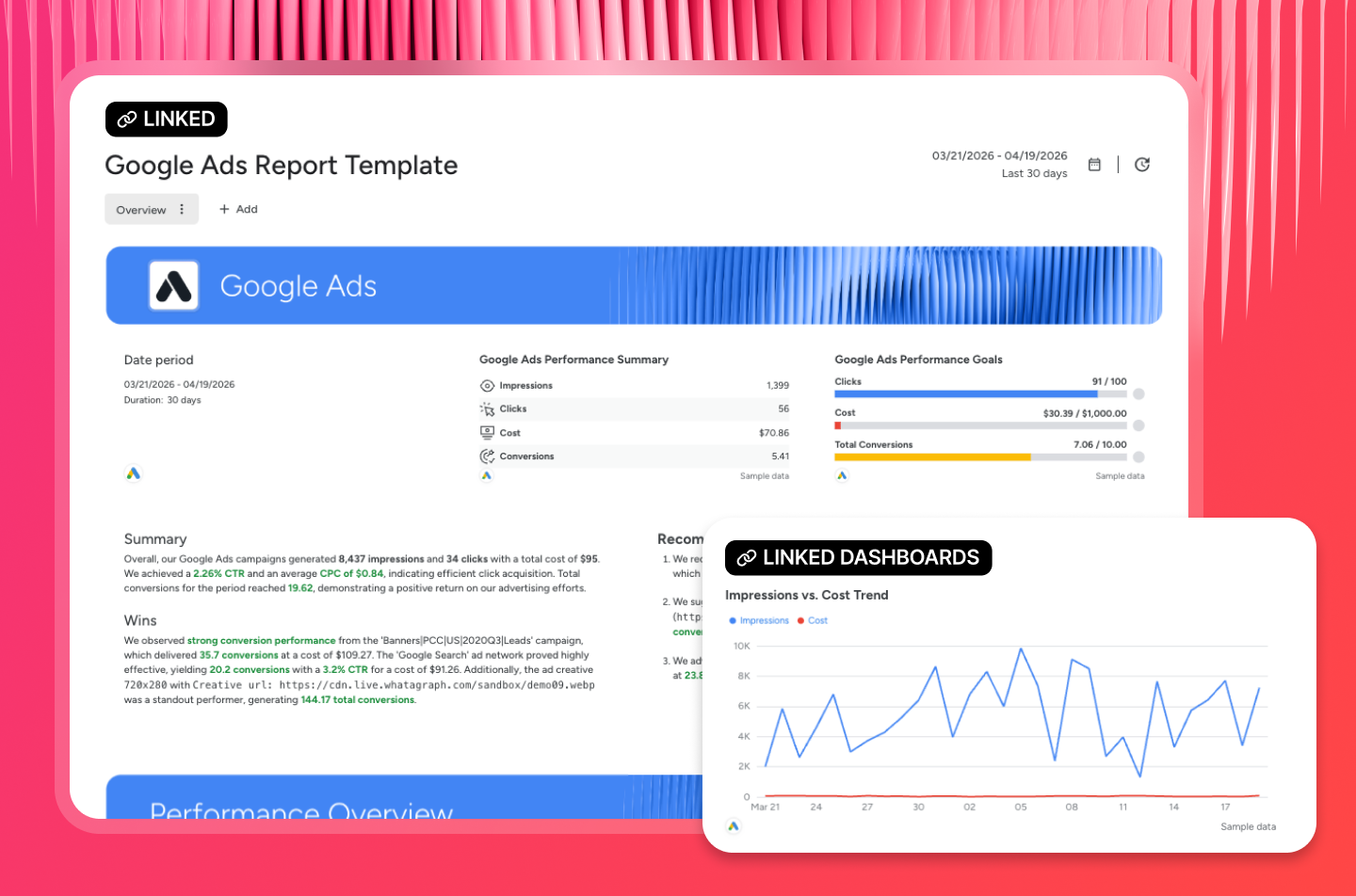The height and width of the screenshot is (896, 1356).
Task: Click the Summary heading
Action: [155, 539]
